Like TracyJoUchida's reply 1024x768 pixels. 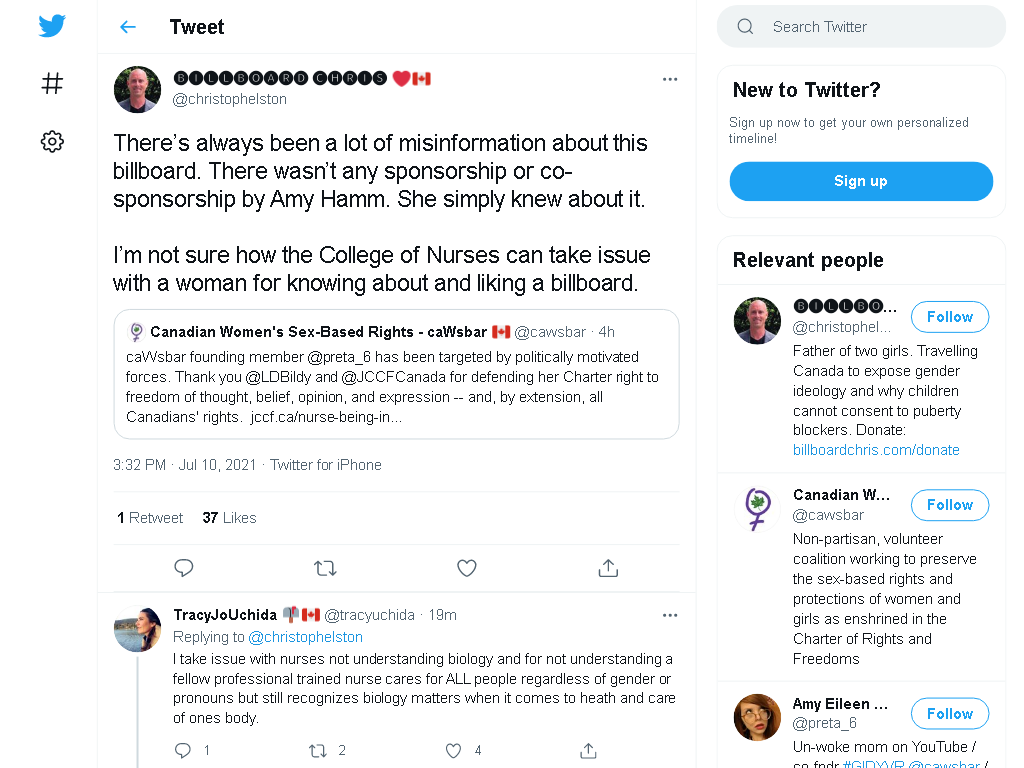[453, 750]
